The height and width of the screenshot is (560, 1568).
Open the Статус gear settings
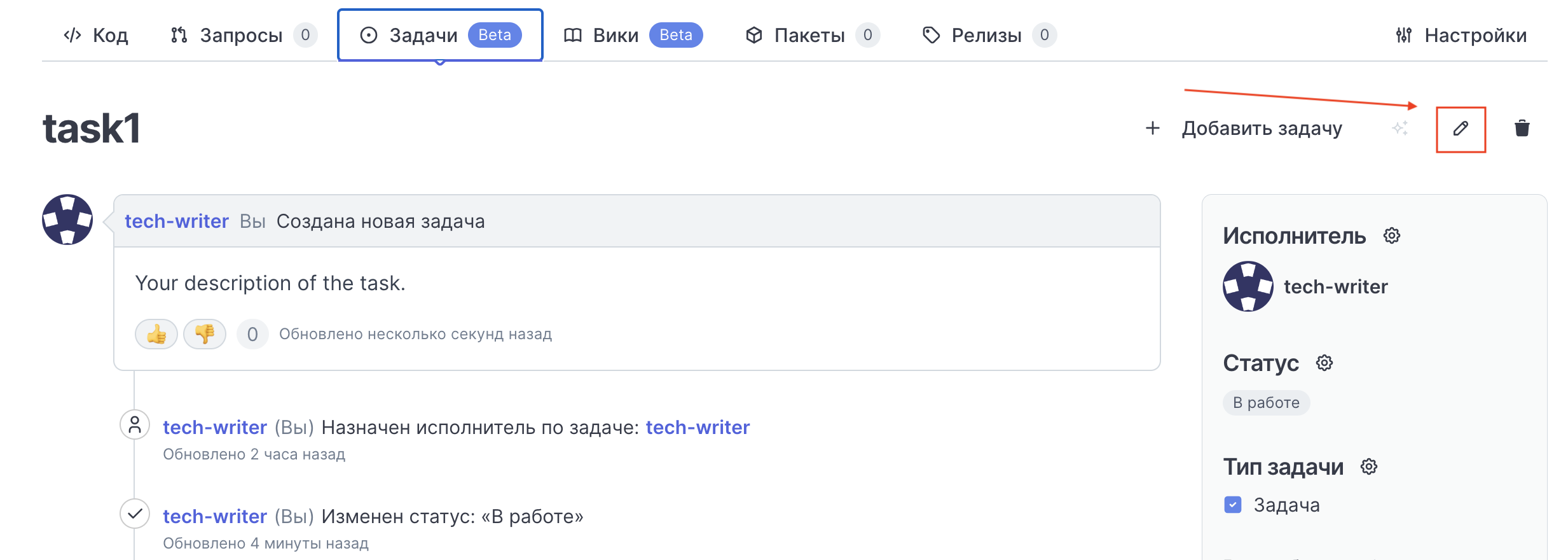[x=1324, y=363]
